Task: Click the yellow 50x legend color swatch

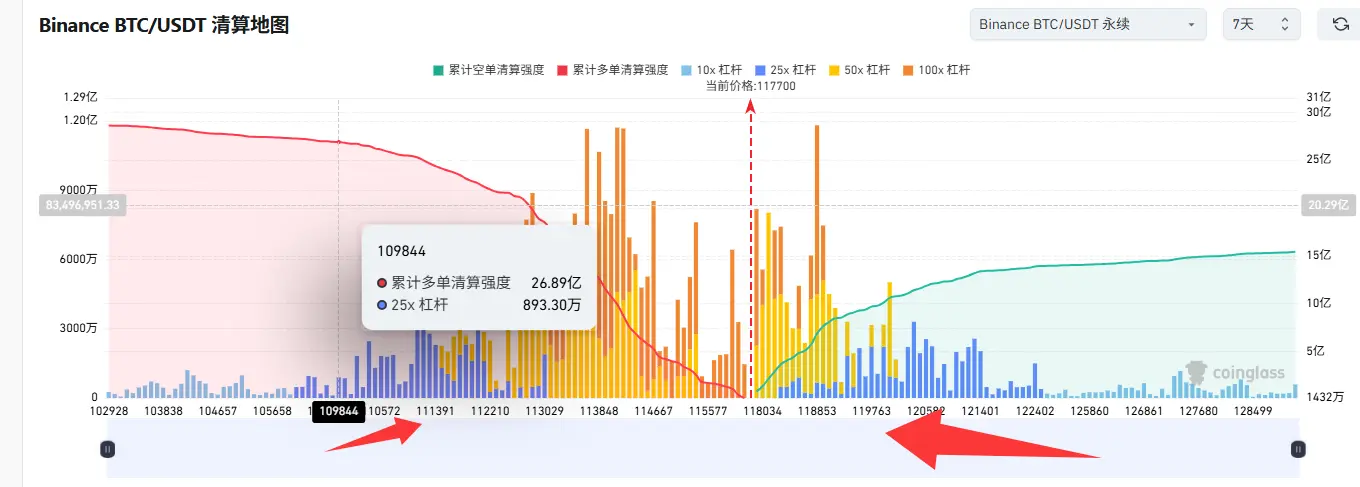Action: [833, 70]
